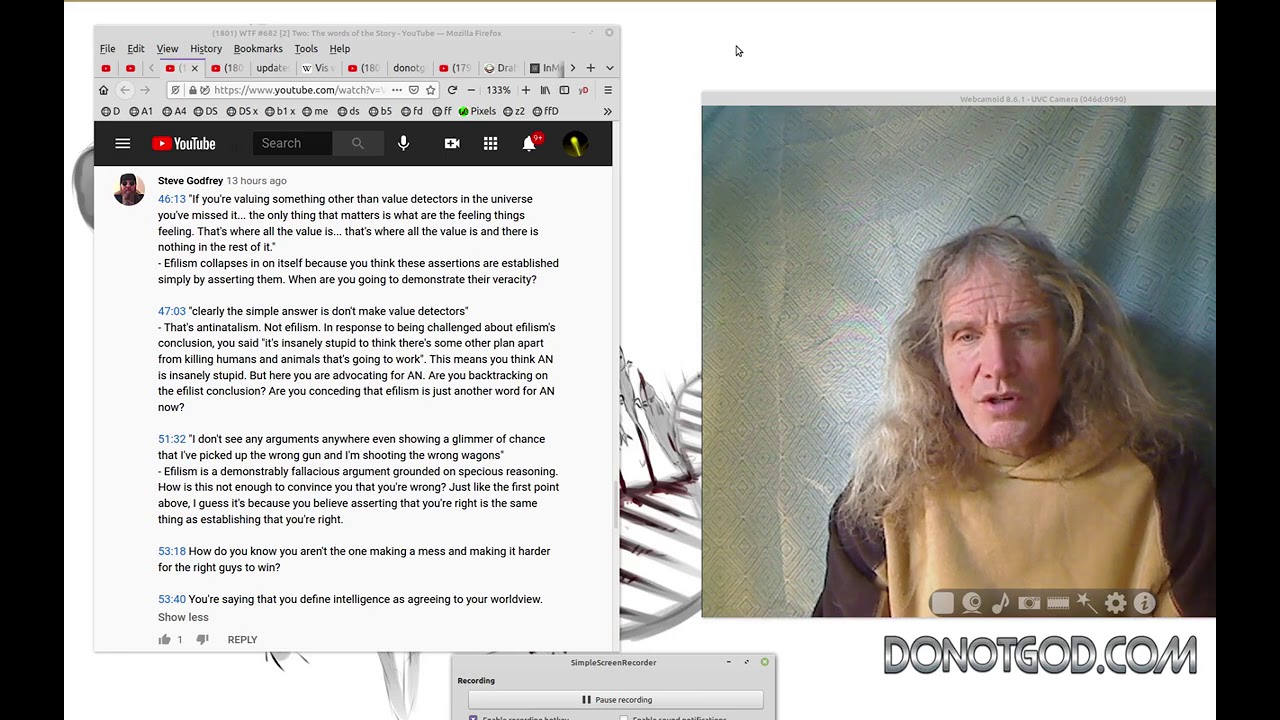Zoom in with plus toolbar button
The width and height of the screenshot is (1280, 720).
(x=526, y=90)
